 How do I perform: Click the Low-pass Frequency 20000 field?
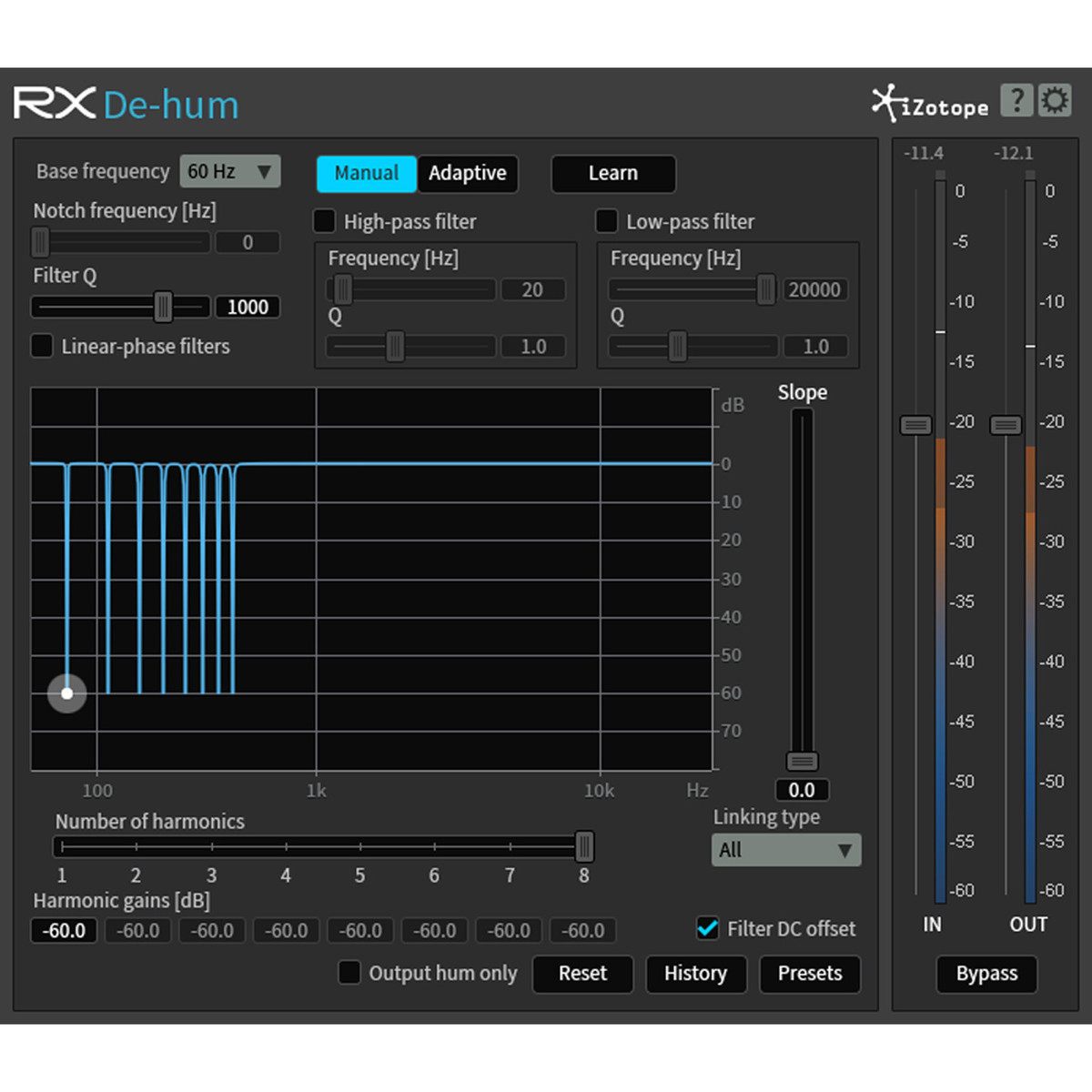814,289
